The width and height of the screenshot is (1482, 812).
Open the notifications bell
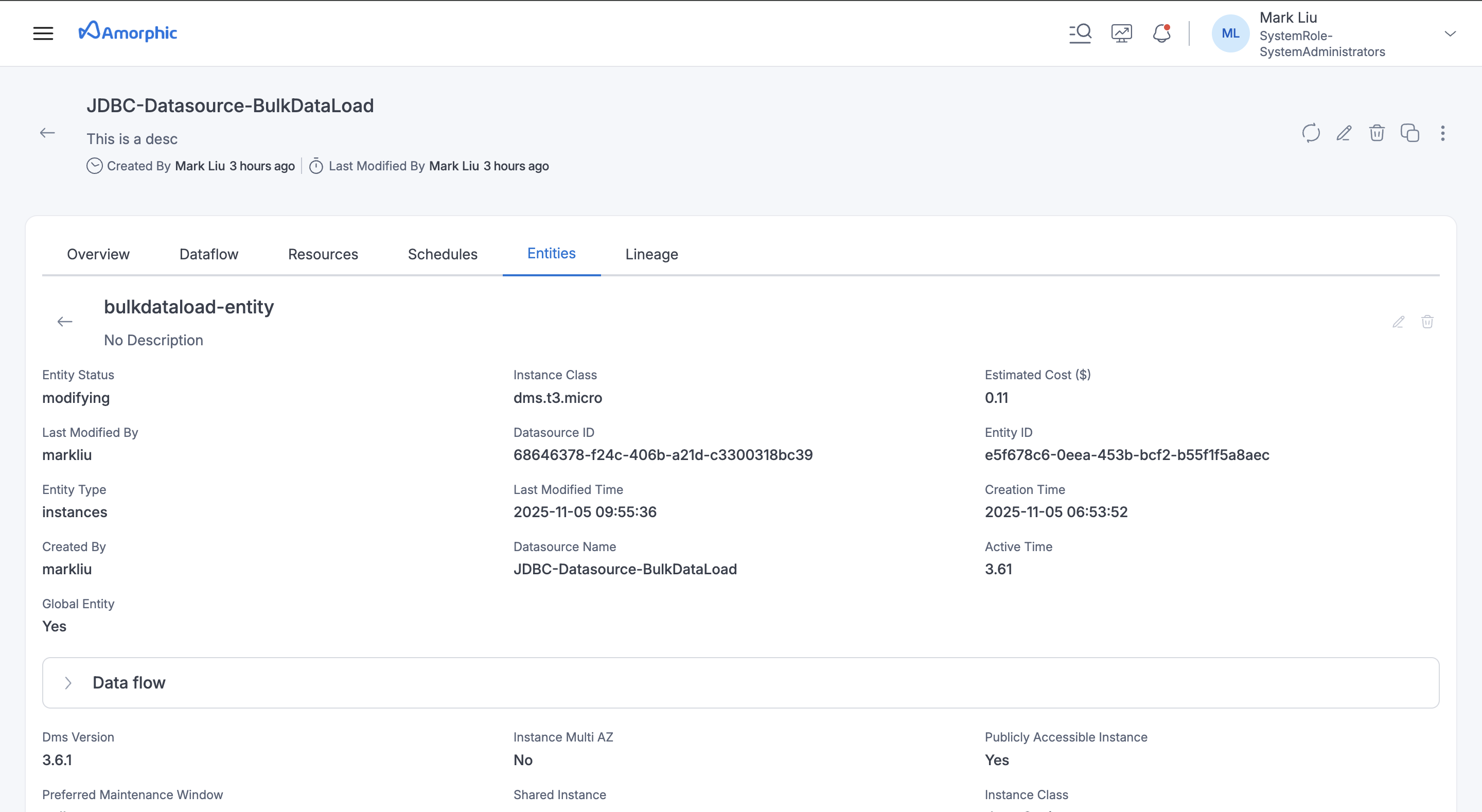coord(1161,33)
